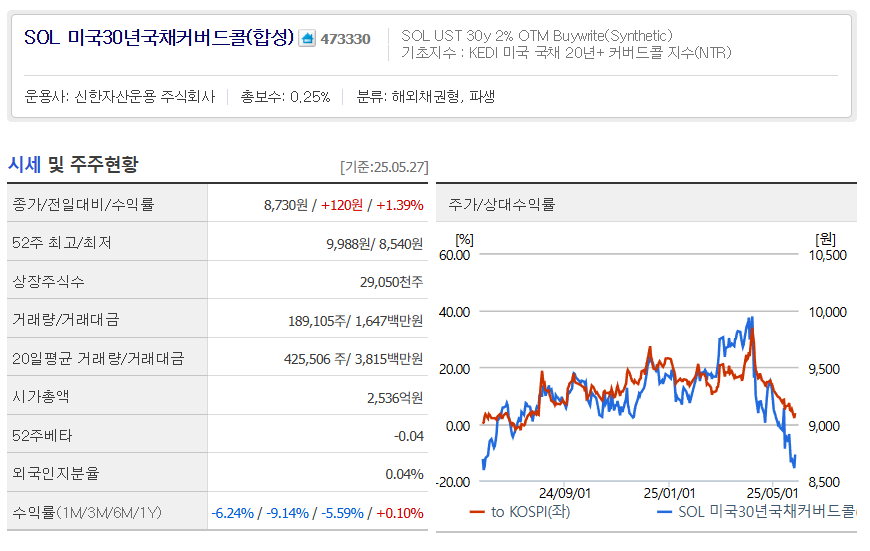Image resolution: width=870 pixels, height=551 pixels.
Task: Click the 거래량/거래대금 row label
Action: pyautogui.click(x=65, y=320)
